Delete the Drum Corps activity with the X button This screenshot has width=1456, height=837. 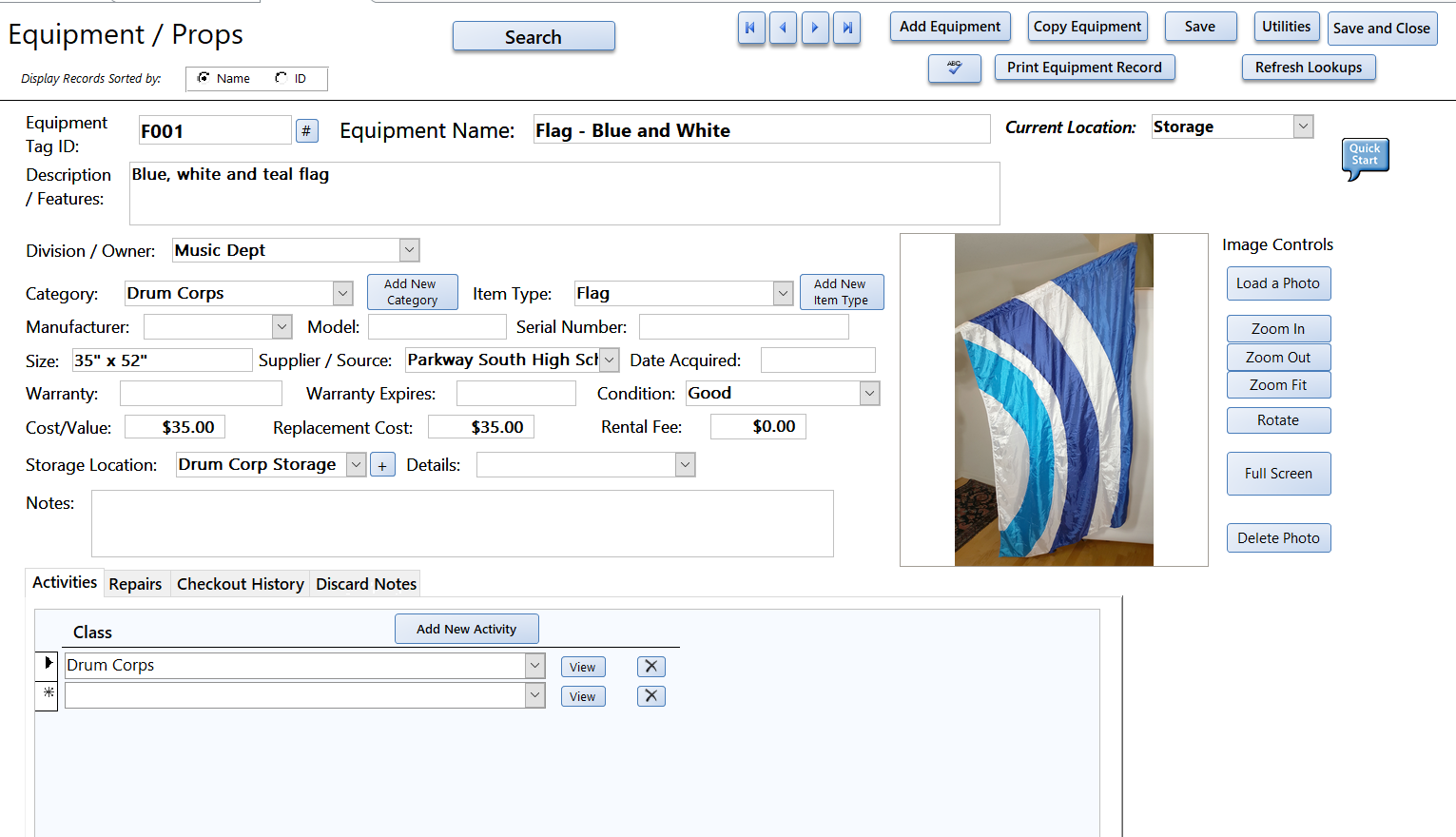(650, 666)
